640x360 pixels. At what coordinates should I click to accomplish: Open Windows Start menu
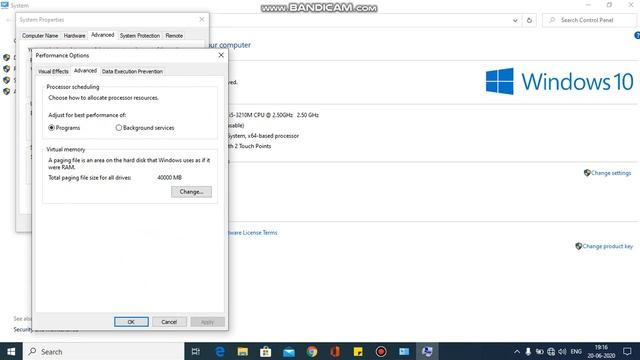11,351
